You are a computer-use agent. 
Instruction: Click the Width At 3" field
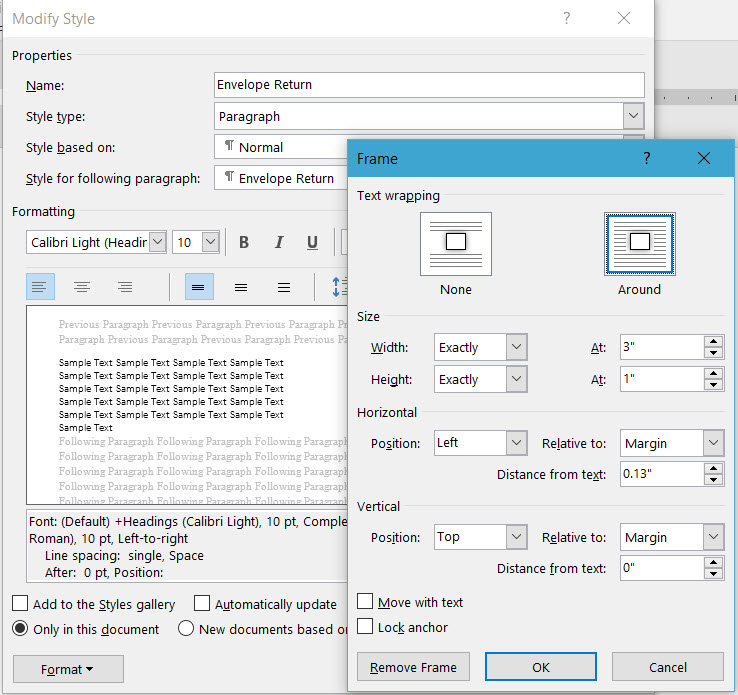pos(662,347)
